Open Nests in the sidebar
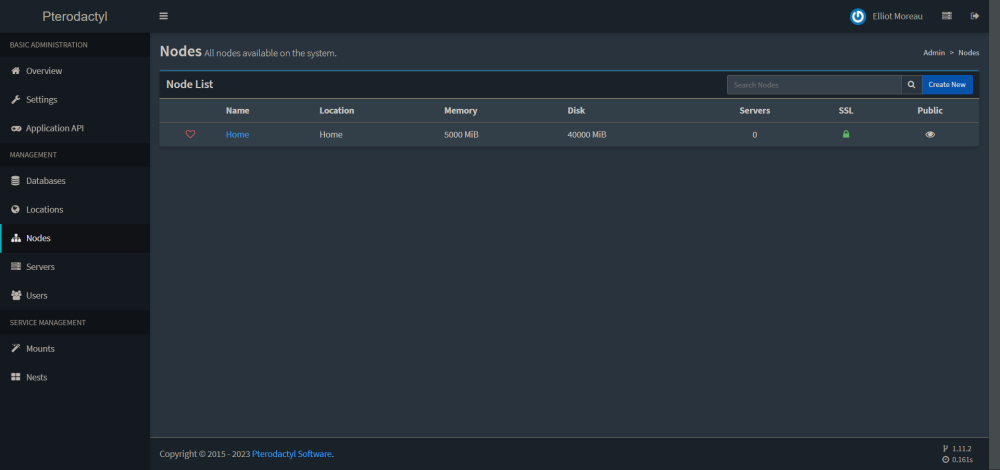Viewport: 1000px width, 470px height. 75,377
